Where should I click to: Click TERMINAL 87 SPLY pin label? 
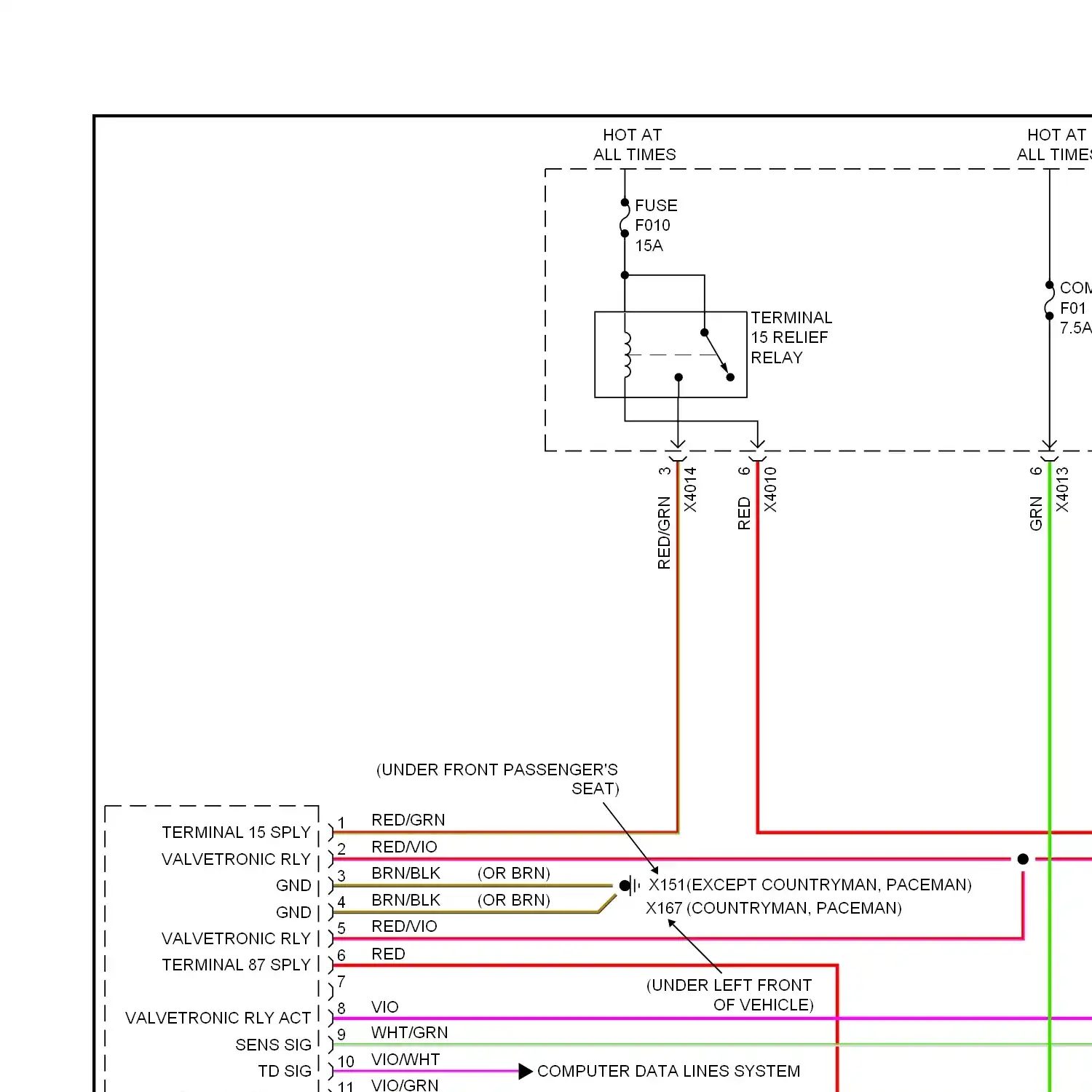point(236,965)
